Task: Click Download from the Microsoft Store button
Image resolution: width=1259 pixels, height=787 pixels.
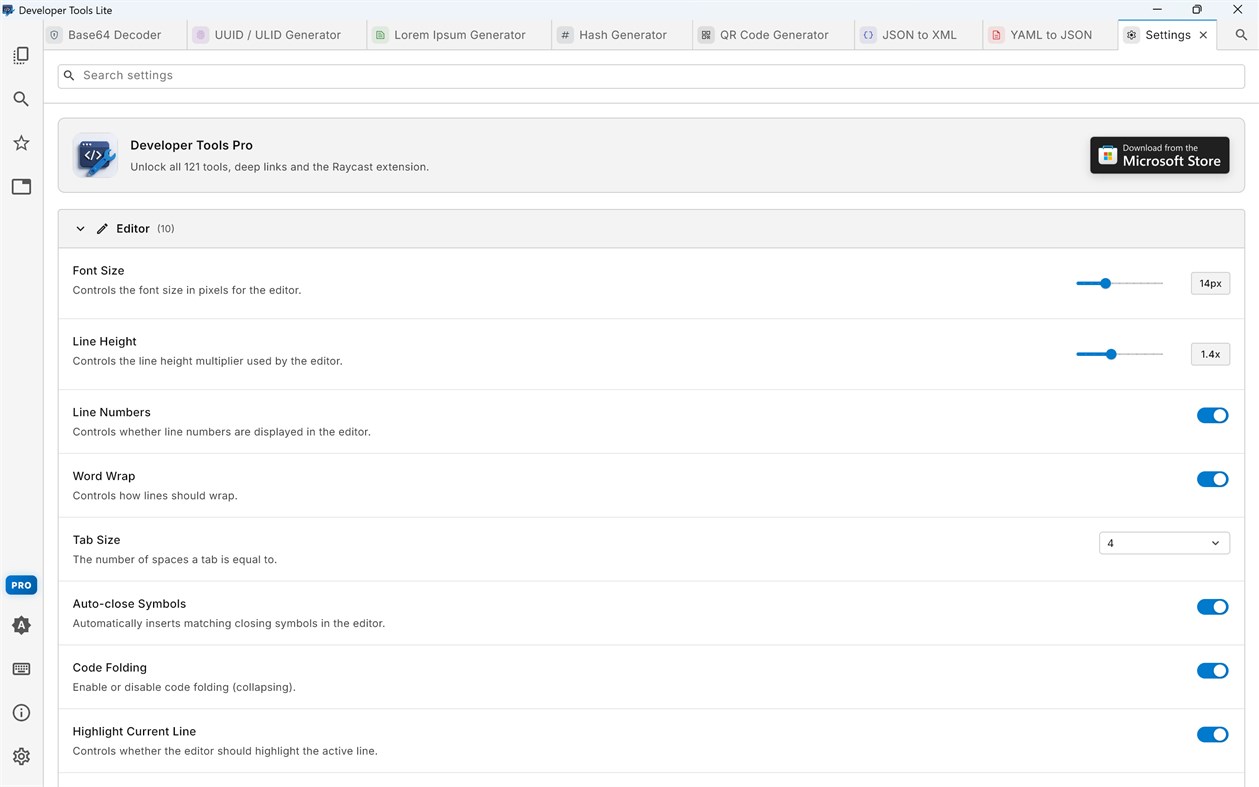Action: [1160, 155]
